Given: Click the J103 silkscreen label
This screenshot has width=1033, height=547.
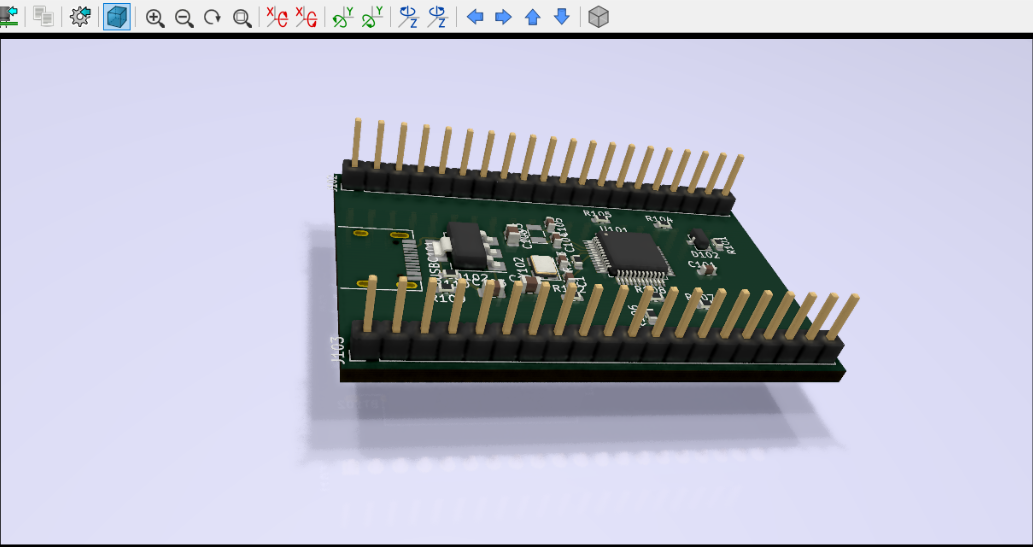Looking at the screenshot, I should [337, 350].
